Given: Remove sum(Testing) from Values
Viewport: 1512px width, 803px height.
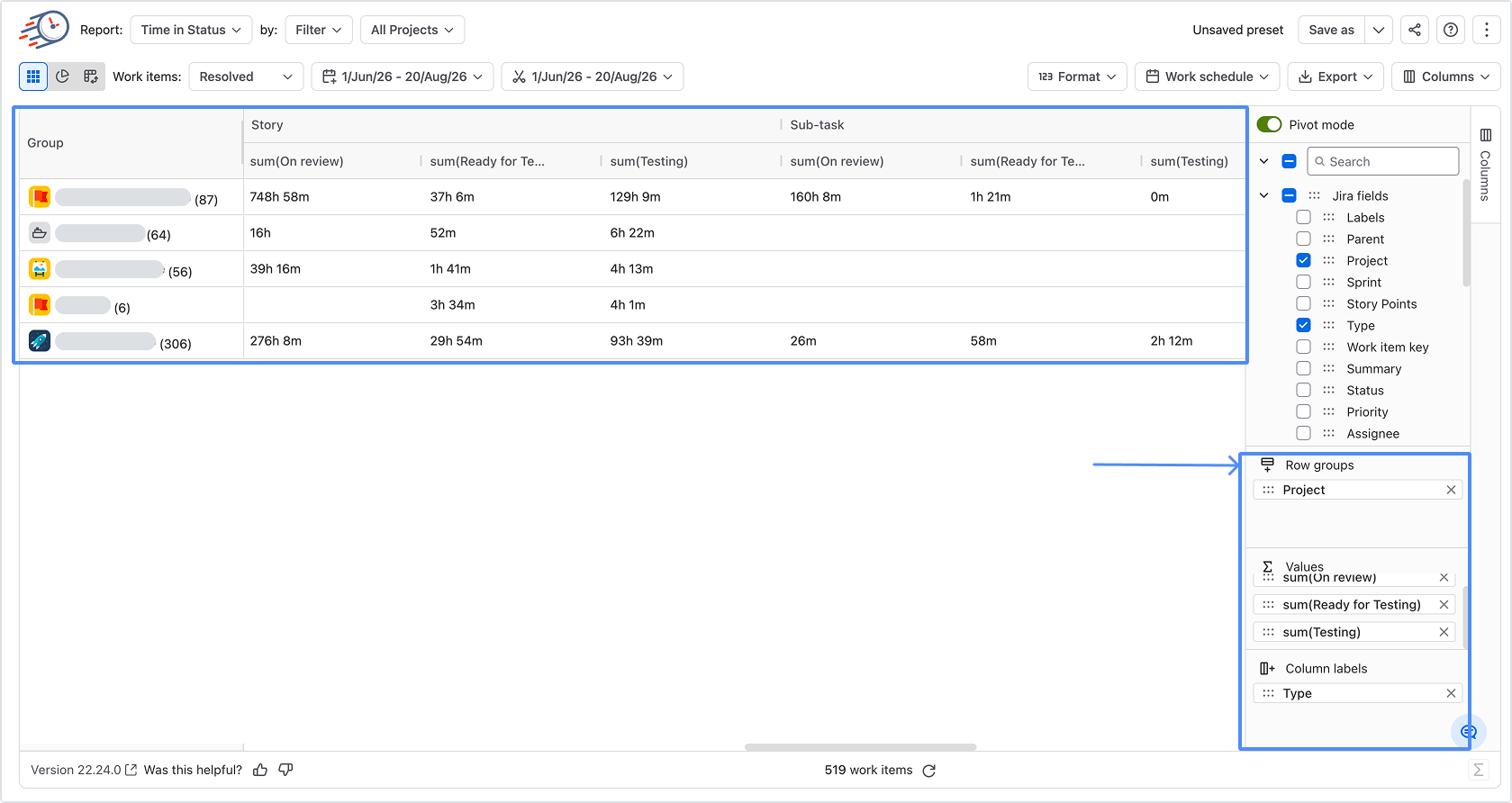Looking at the screenshot, I should click(1444, 632).
